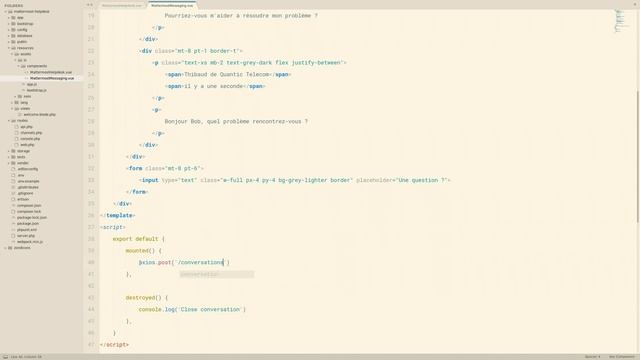Open package-lock.json file
The width and height of the screenshot is (640, 360).
pos(32,218)
